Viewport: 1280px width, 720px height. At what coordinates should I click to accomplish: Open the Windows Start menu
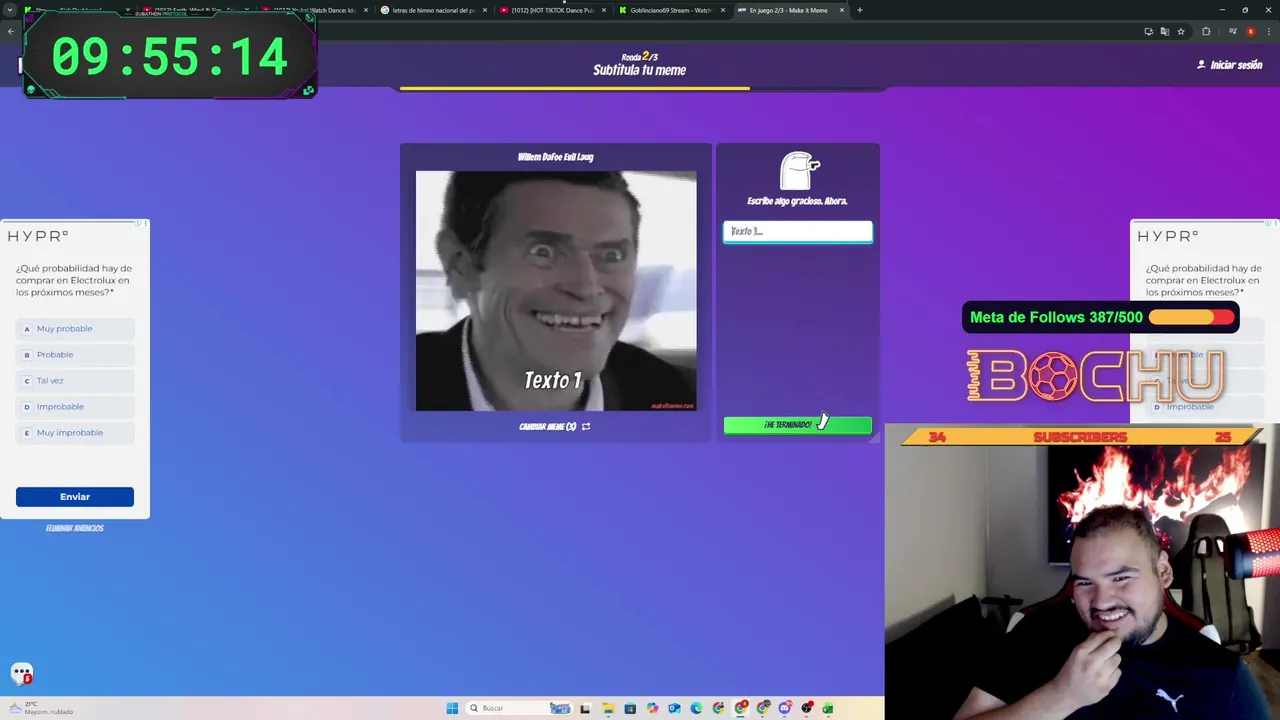point(452,708)
